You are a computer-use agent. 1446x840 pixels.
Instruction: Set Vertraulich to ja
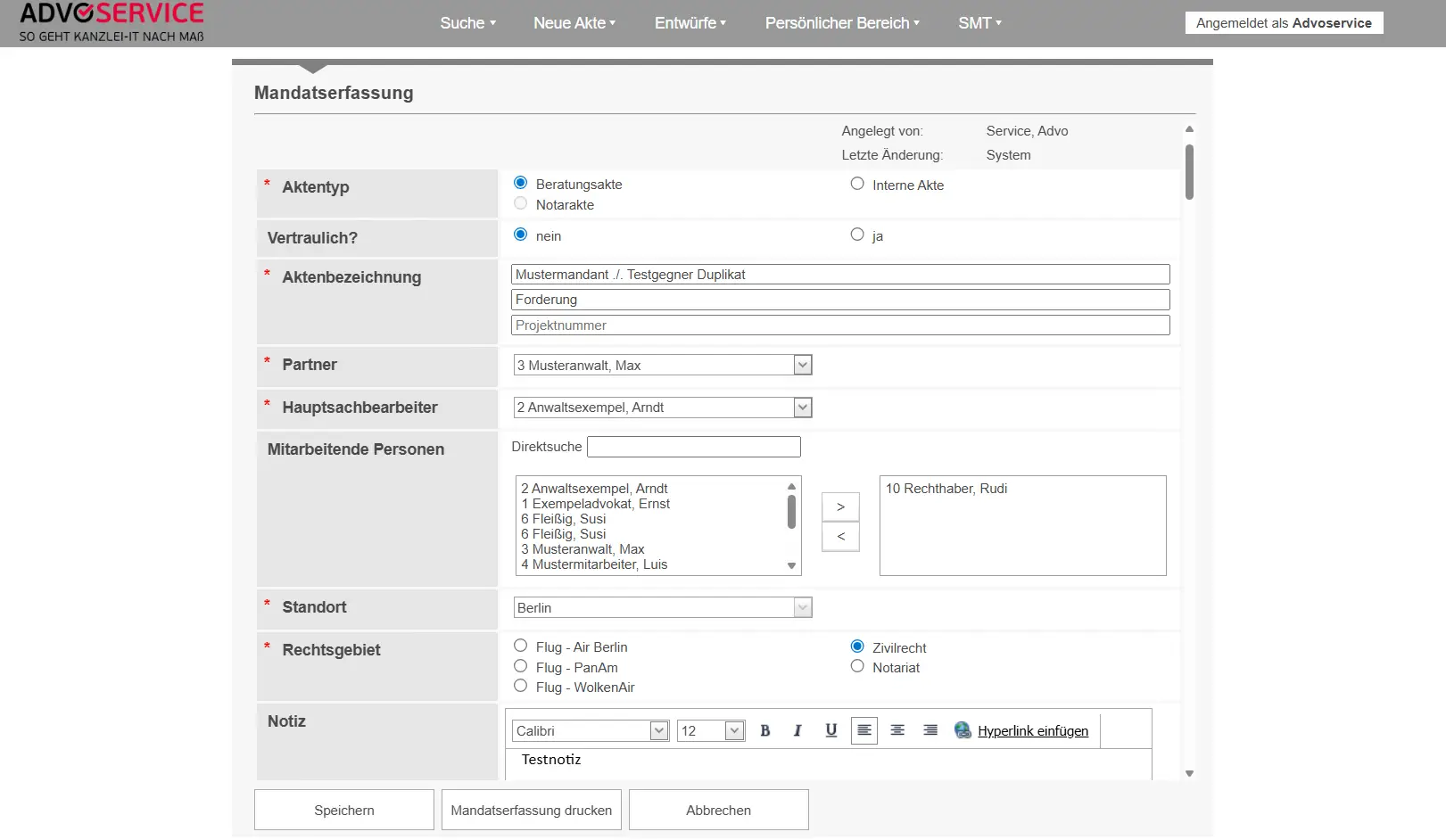pos(857,235)
